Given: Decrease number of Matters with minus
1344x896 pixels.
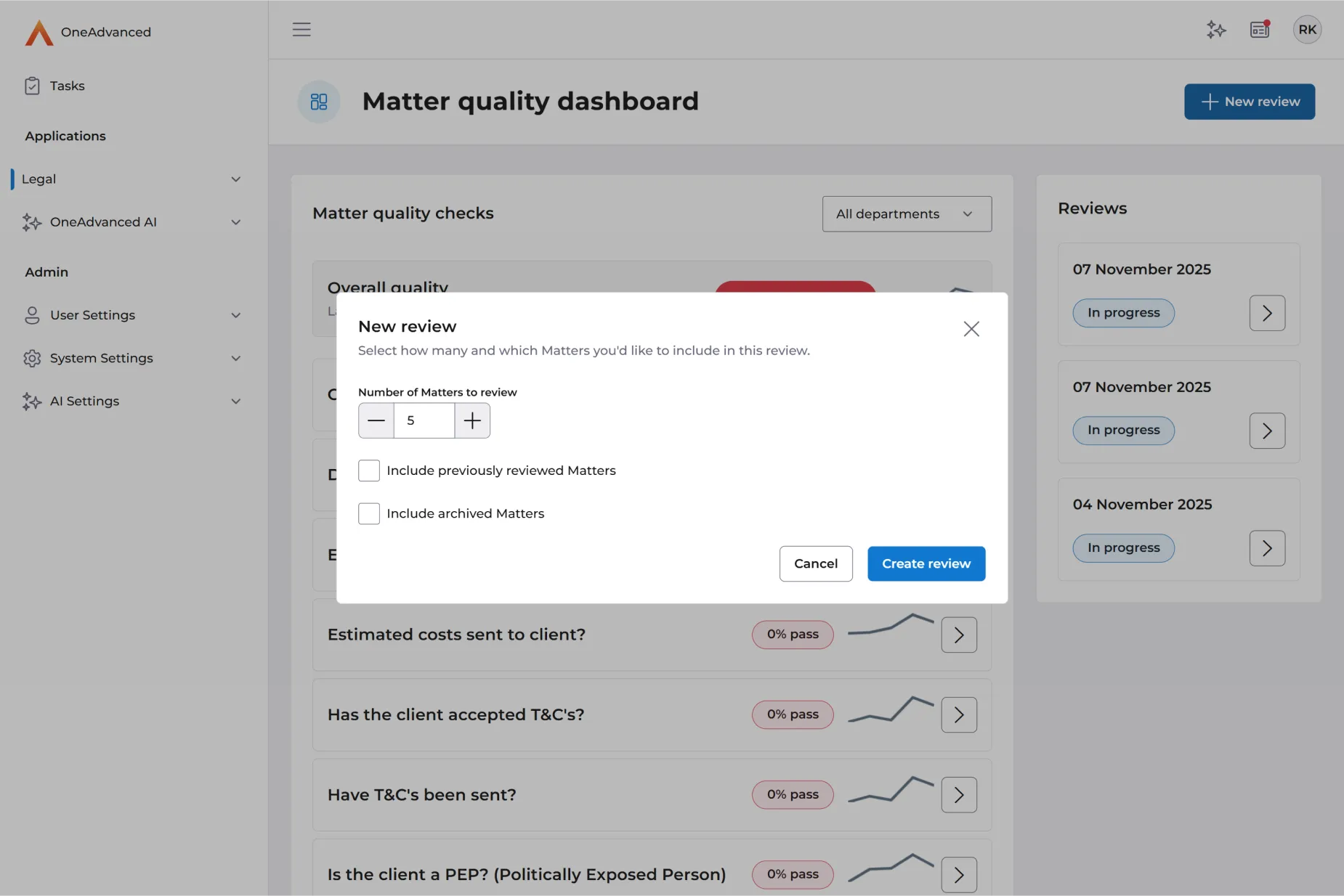Looking at the screenshot, I should tap(376, 420).
